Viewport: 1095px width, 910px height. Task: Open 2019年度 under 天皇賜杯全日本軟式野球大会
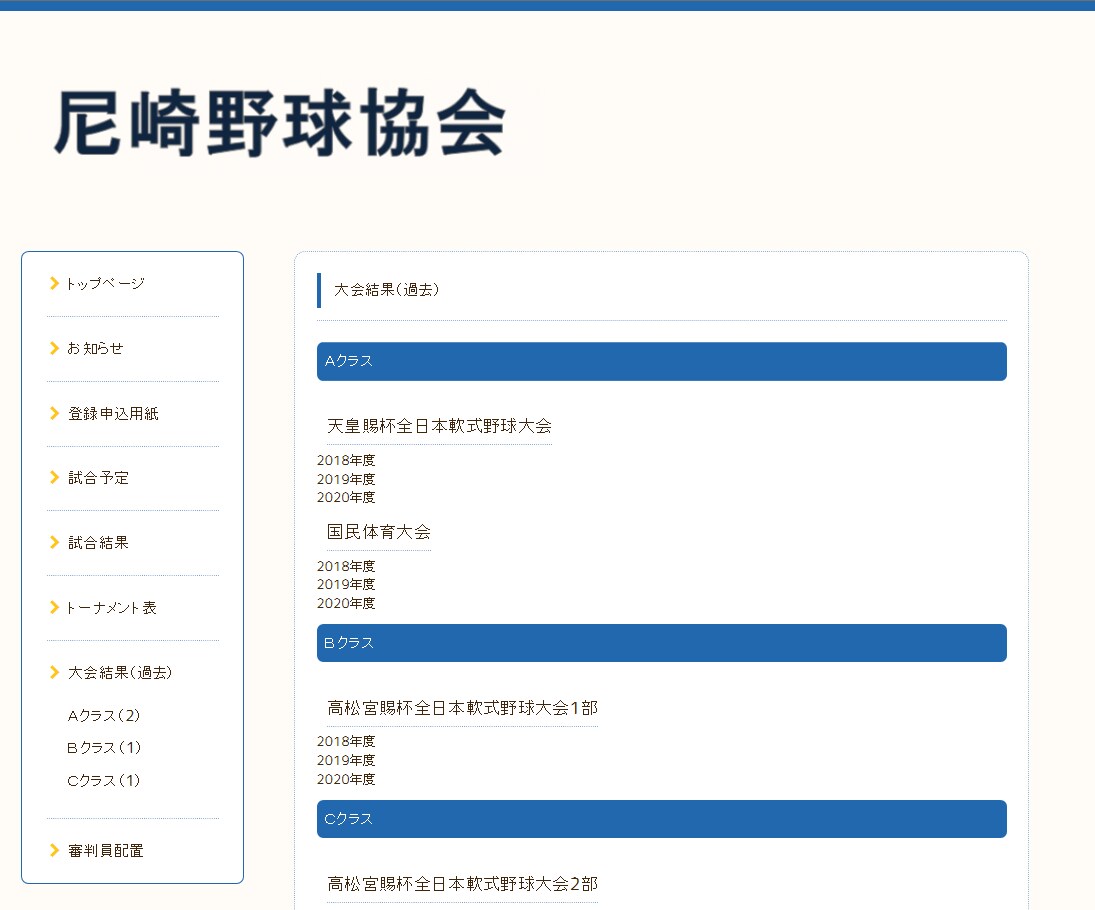click(x=346, y=479)
